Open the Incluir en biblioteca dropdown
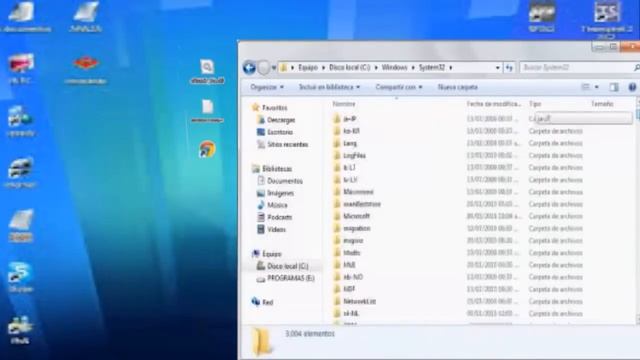Image resolution: width=640 pixels, height=360 pixels. point(329,87)
